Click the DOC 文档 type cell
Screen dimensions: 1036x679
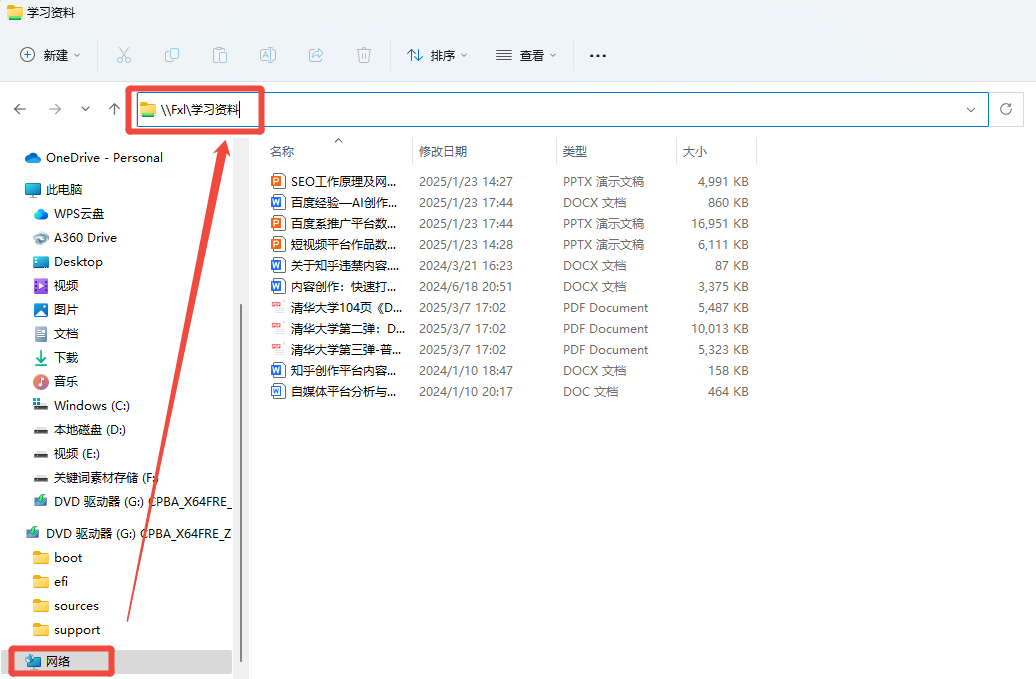[591, 392]
